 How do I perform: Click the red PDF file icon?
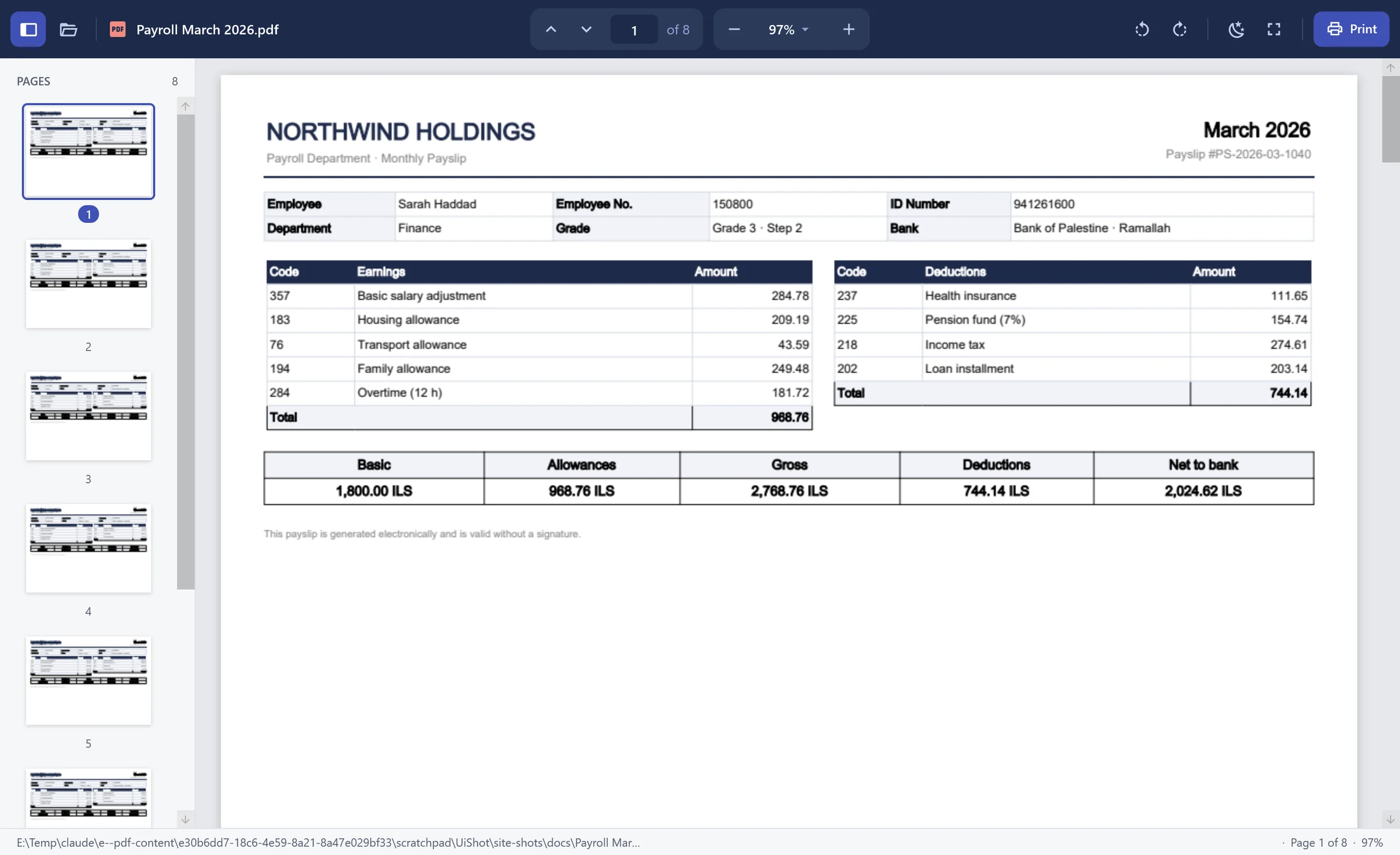[118, 29]
